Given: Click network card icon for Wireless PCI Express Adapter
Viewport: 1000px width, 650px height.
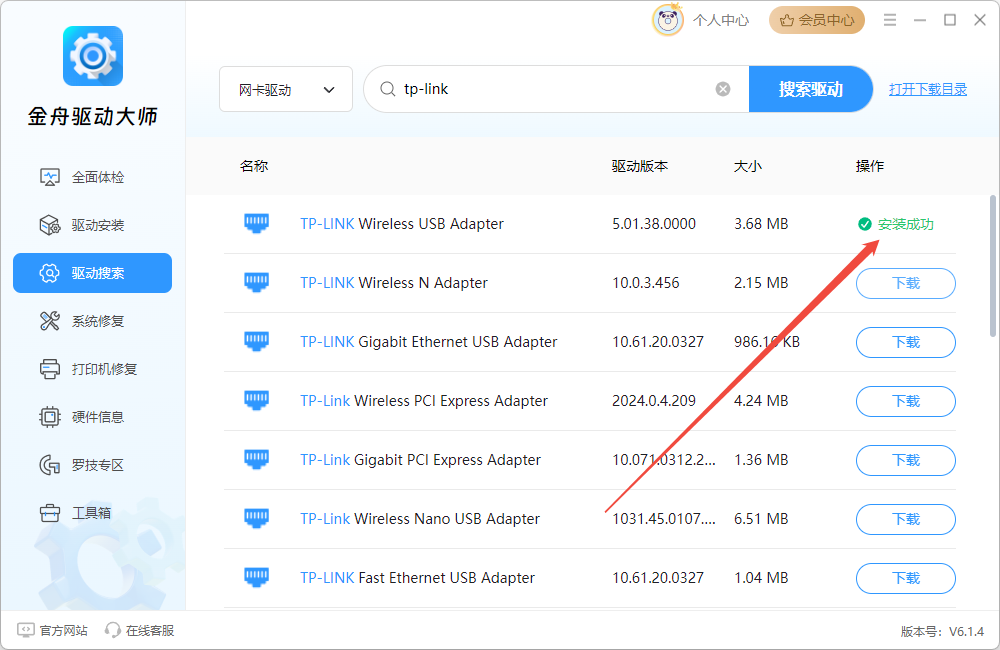Looking at the screenshot, I should click(256, 401).
